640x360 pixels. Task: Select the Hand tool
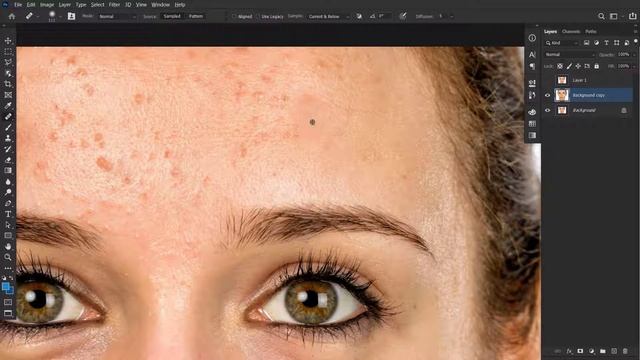click(x=8, y=247)
